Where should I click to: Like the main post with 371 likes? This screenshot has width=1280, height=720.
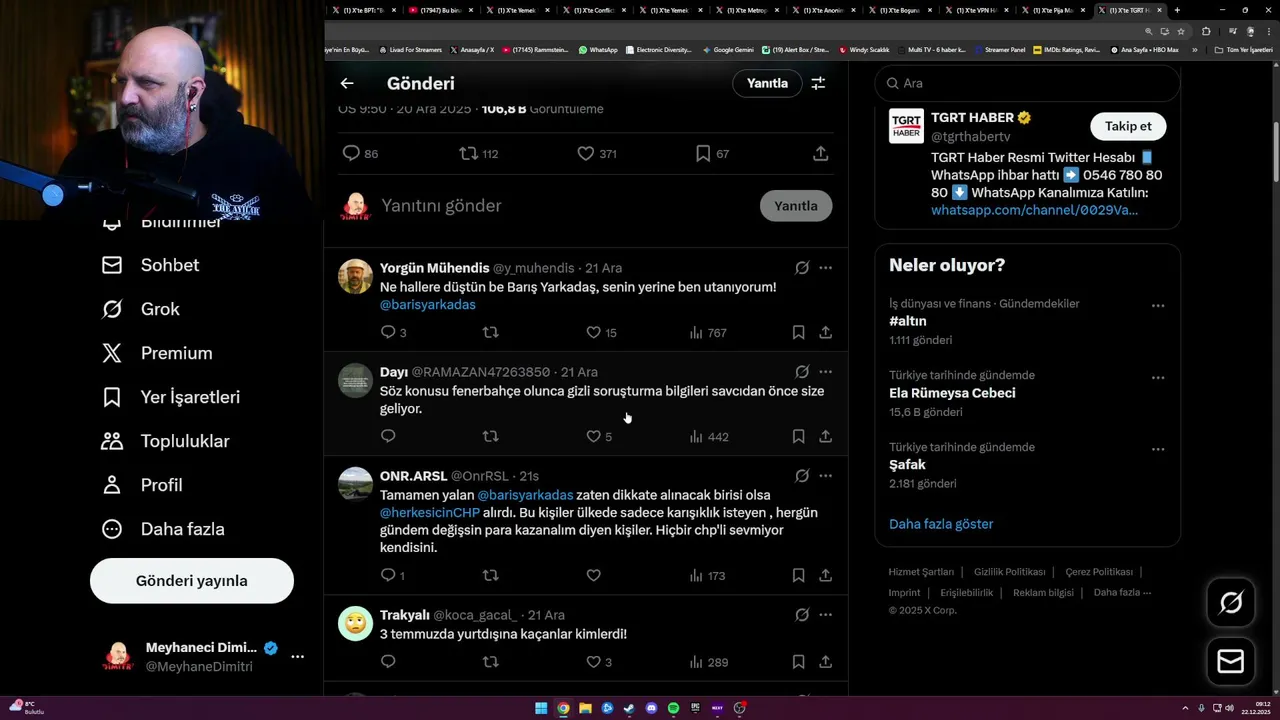586,153
